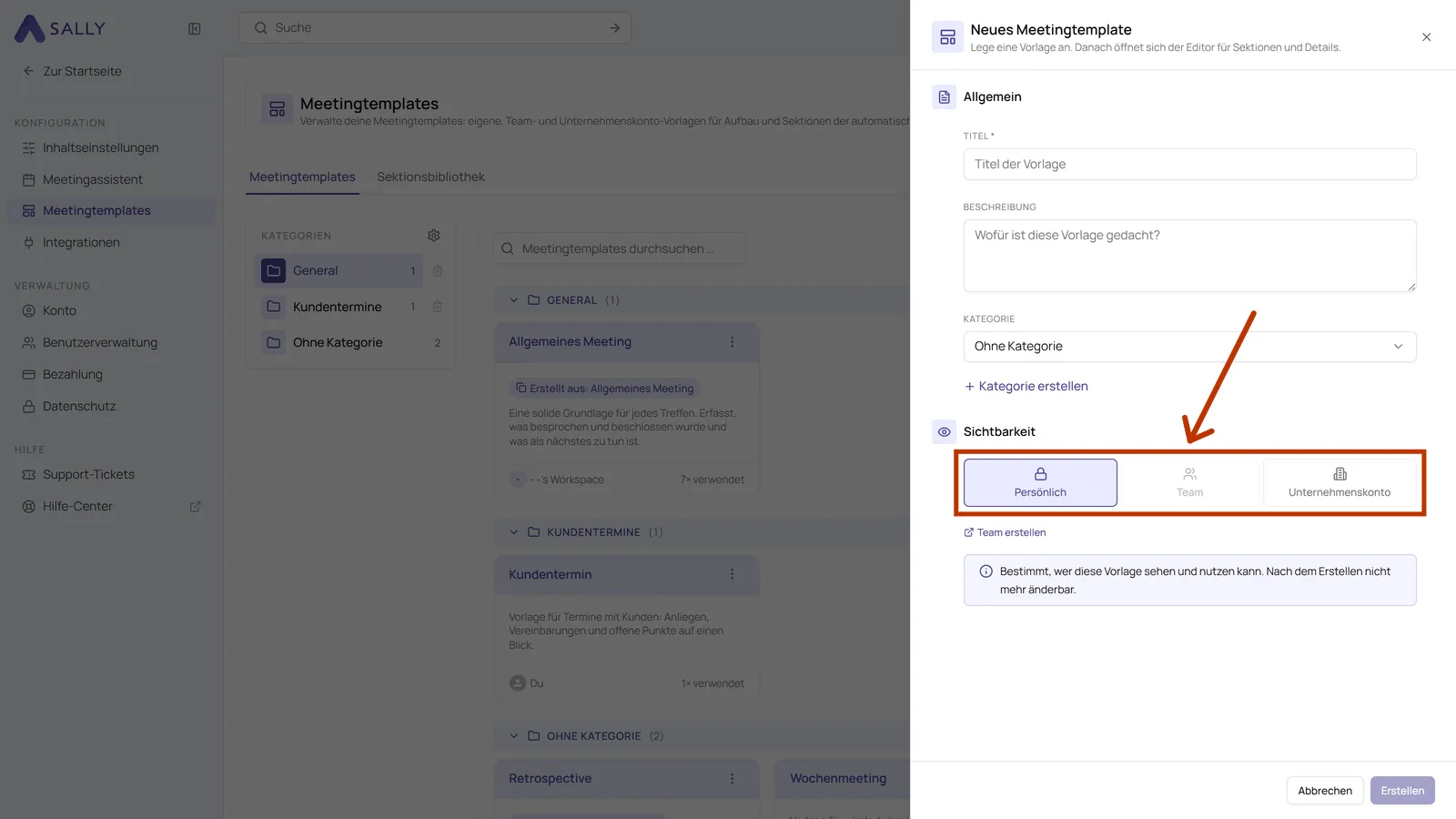Image resolution: width=1456 pixels, height=819 pixels.
Task: Open Inhaltseinstellungen in sidebar
Action: 111,147
